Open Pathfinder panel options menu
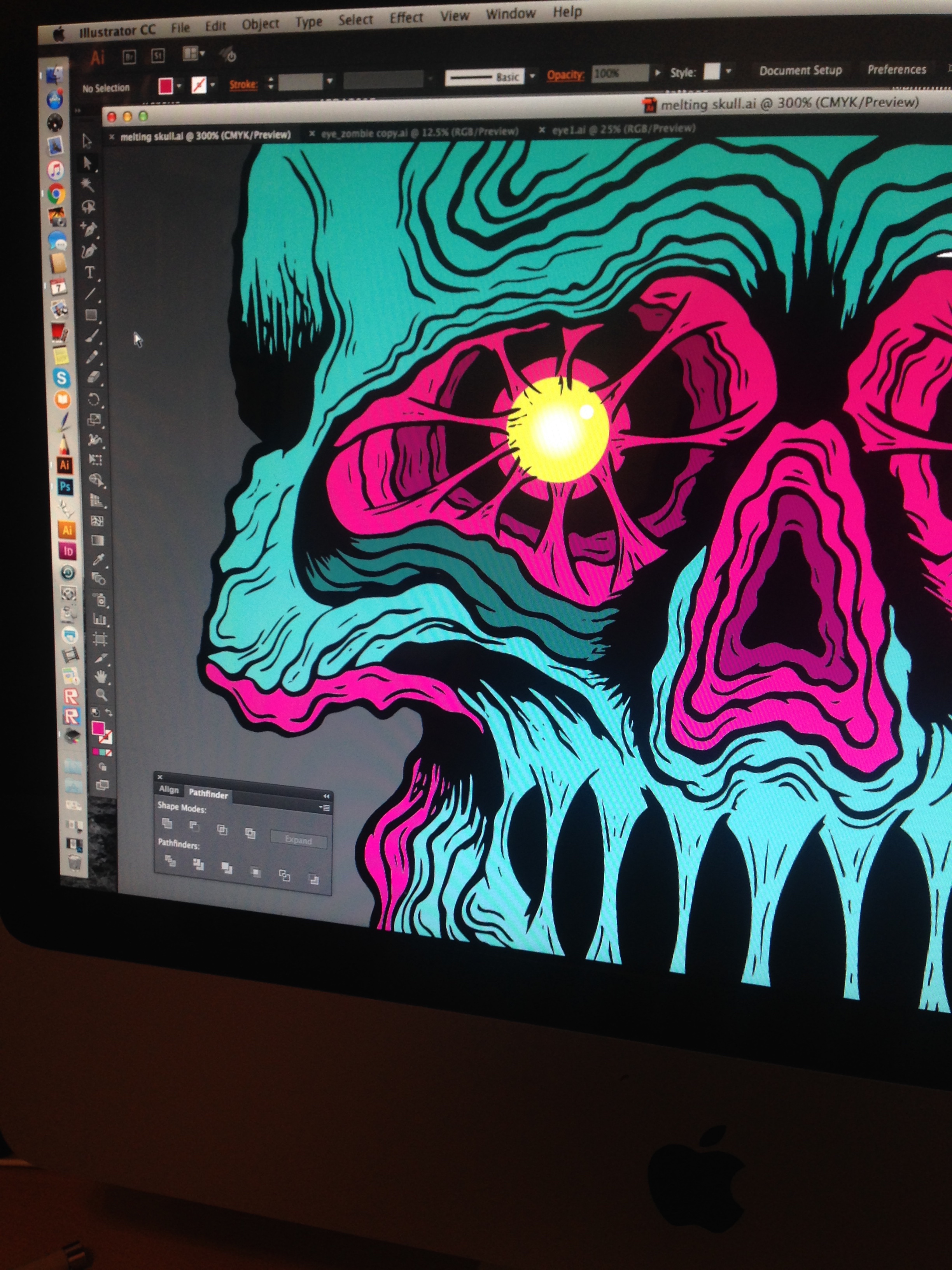This screenshot has width=952, height=1270. click(324, 808)
